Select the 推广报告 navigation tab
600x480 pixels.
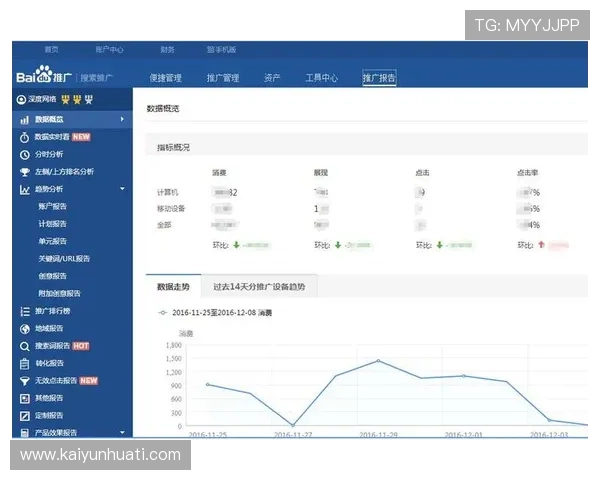tap(379, 78)
